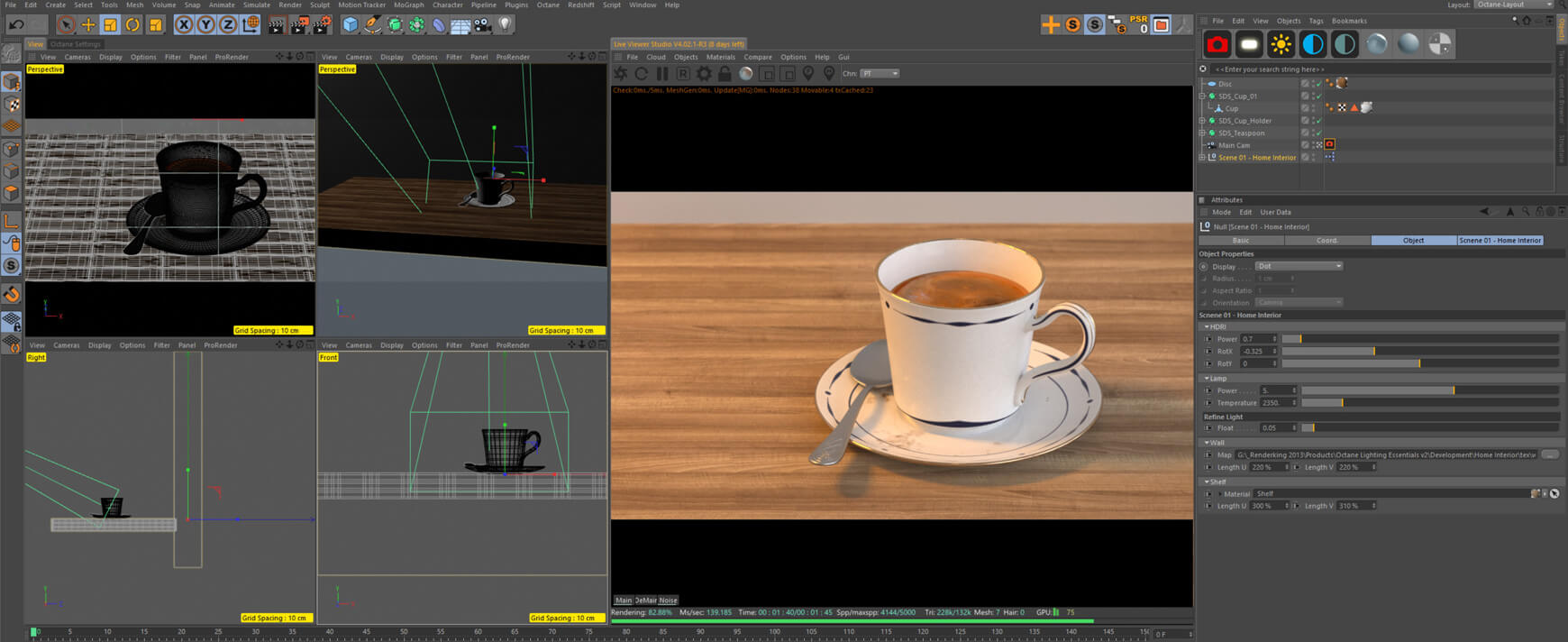Collapse the Lamp section

tap(1208, 378)
